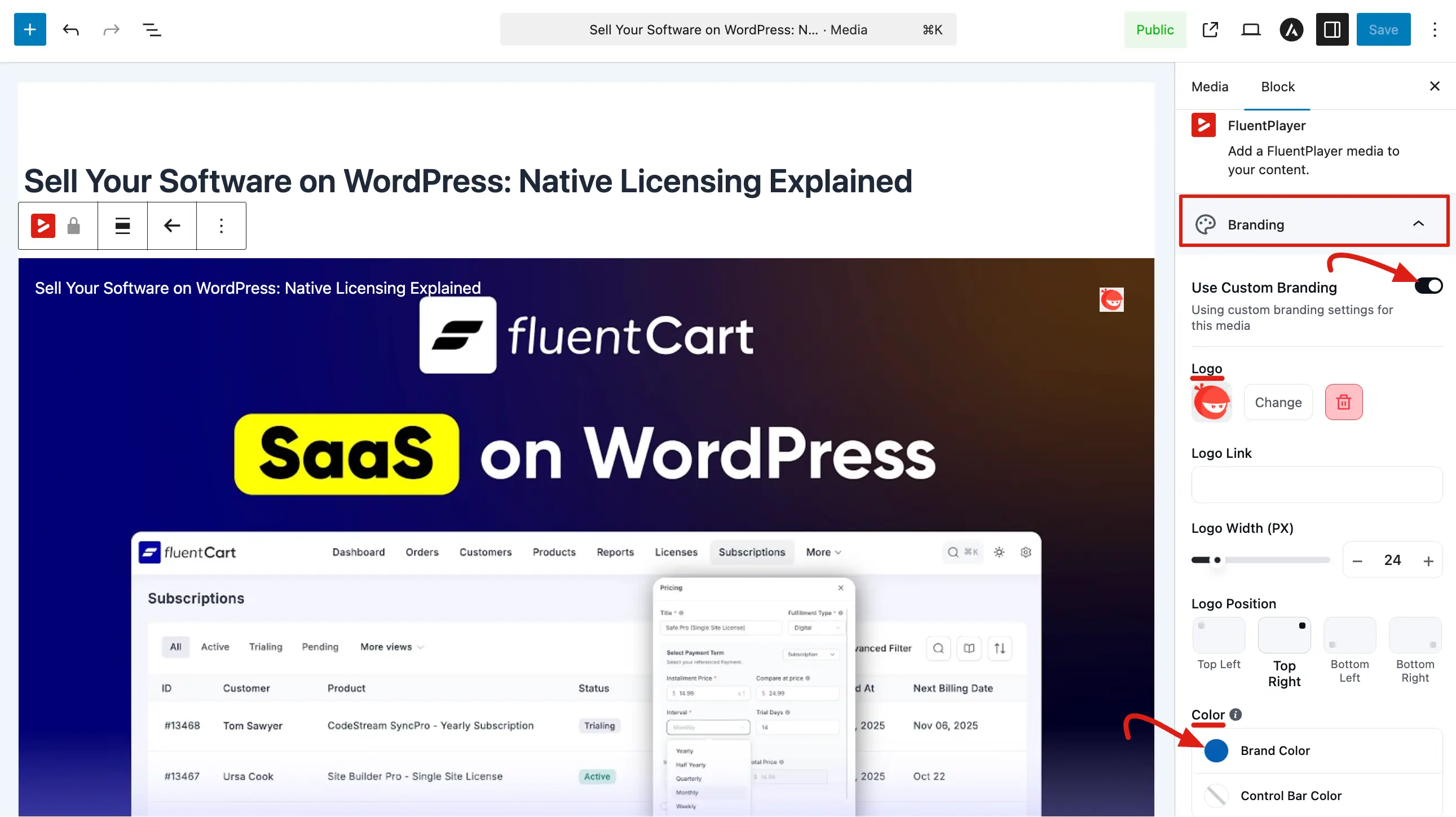Image resolution: width=1456 pixels, height=817 pixels.
Task: Click the Logo Link input field
Action: [1316, 485]
